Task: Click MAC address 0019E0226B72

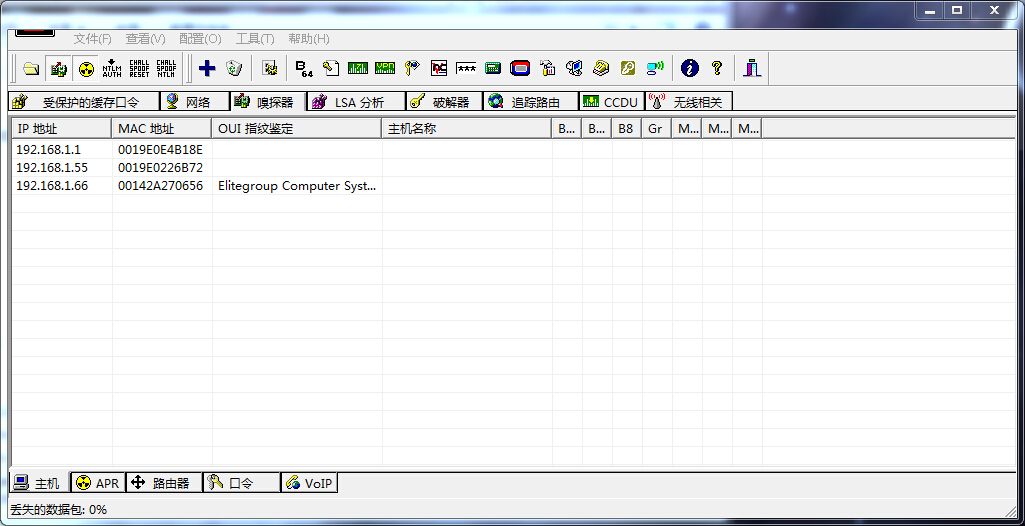Action: pos(160,168)
